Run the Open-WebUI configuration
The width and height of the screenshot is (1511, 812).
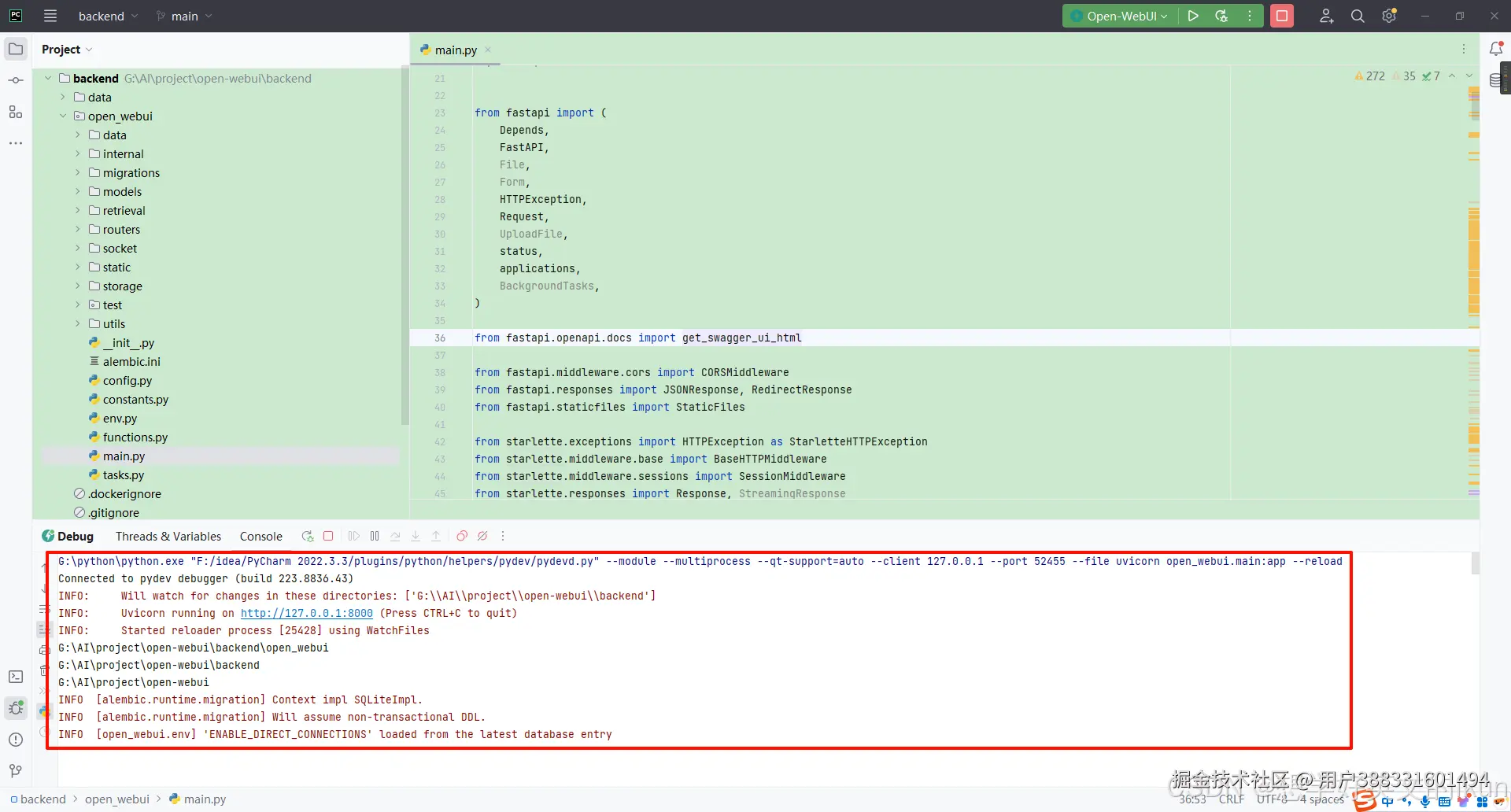(1193, 16)
